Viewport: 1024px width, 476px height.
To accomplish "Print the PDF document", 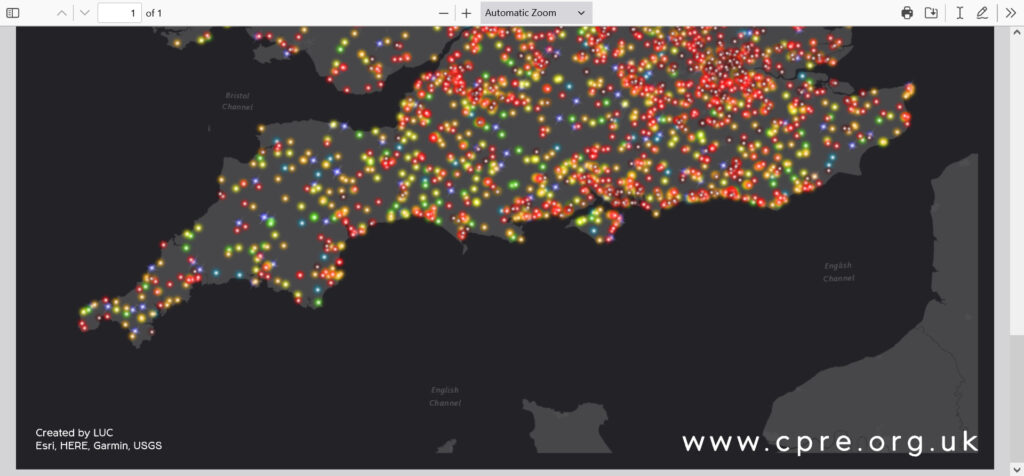I will (907, 13).
